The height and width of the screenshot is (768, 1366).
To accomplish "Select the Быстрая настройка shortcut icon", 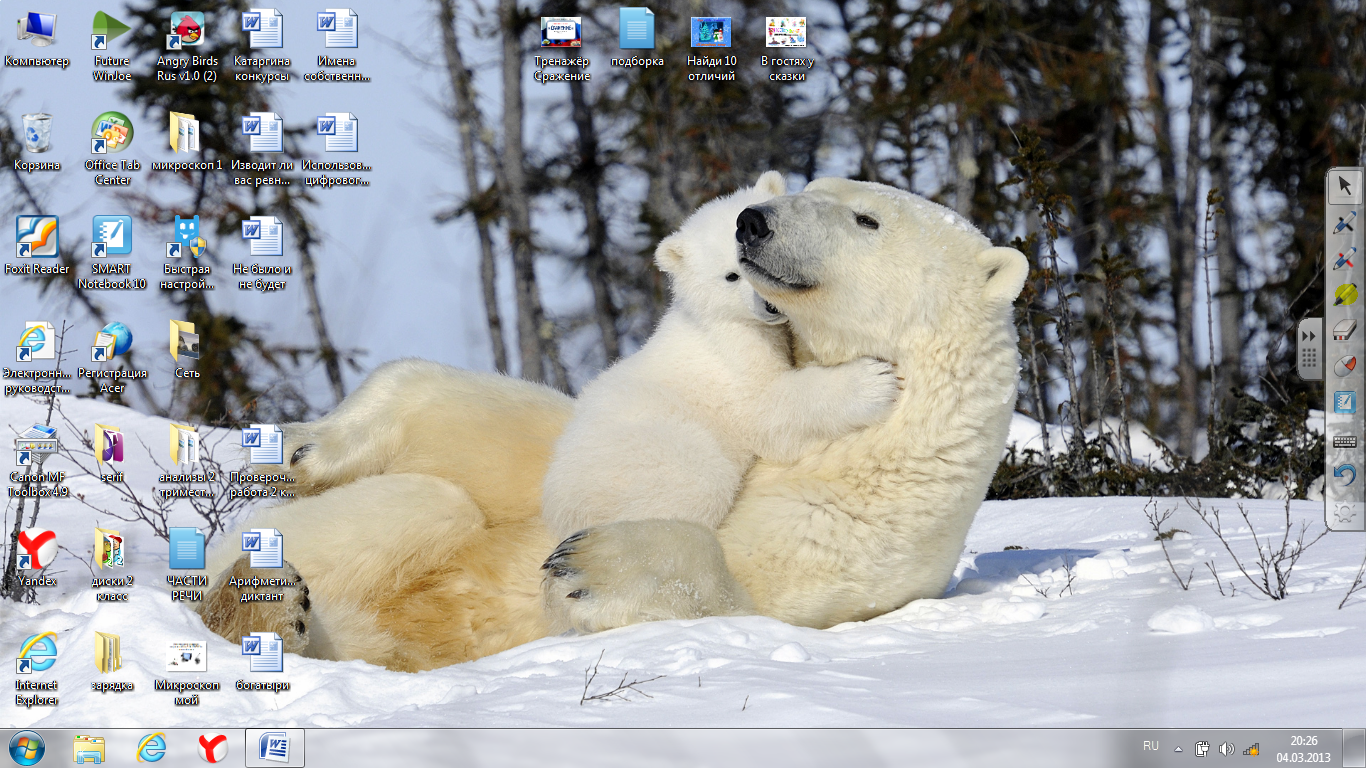I will pos(187,254).
